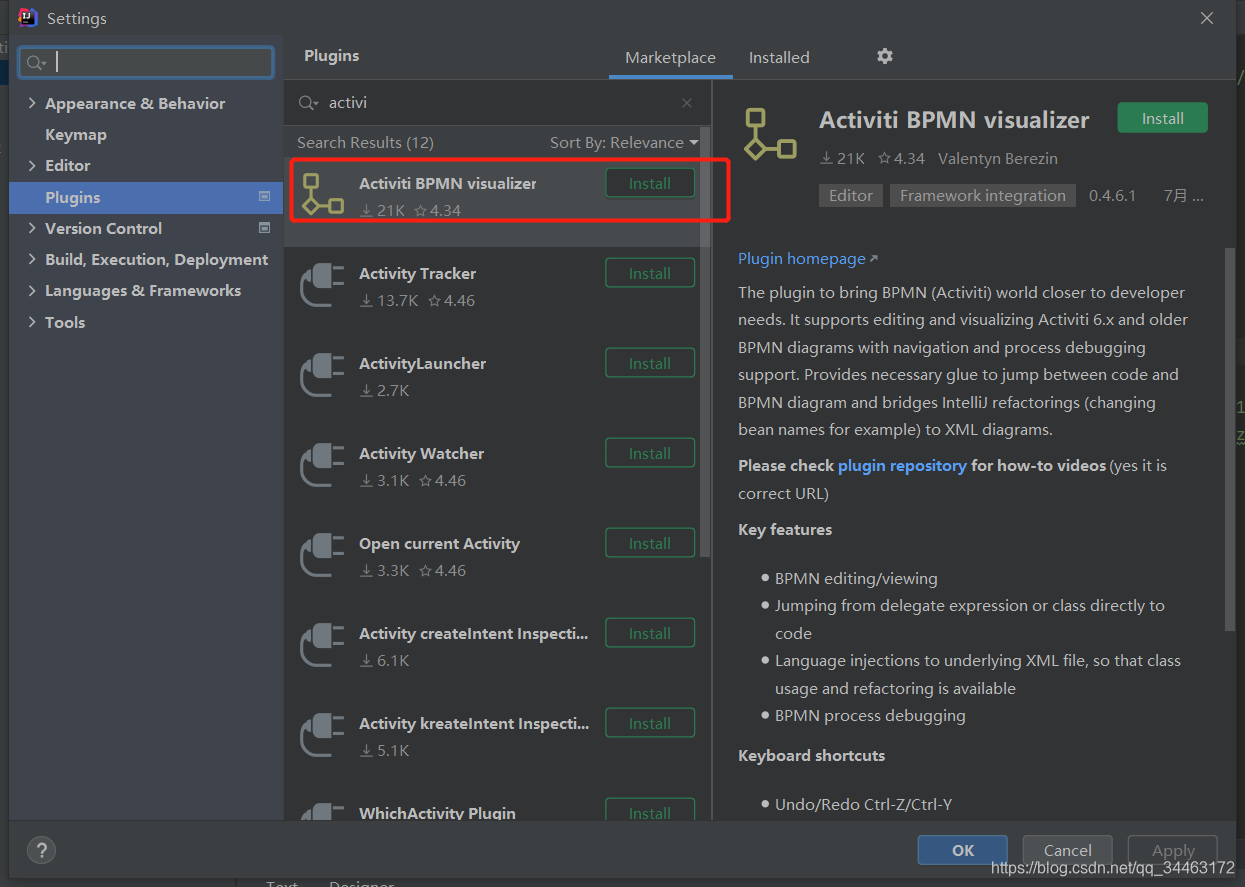Install the ActivityLauncher plugin

tap(650, 363)
